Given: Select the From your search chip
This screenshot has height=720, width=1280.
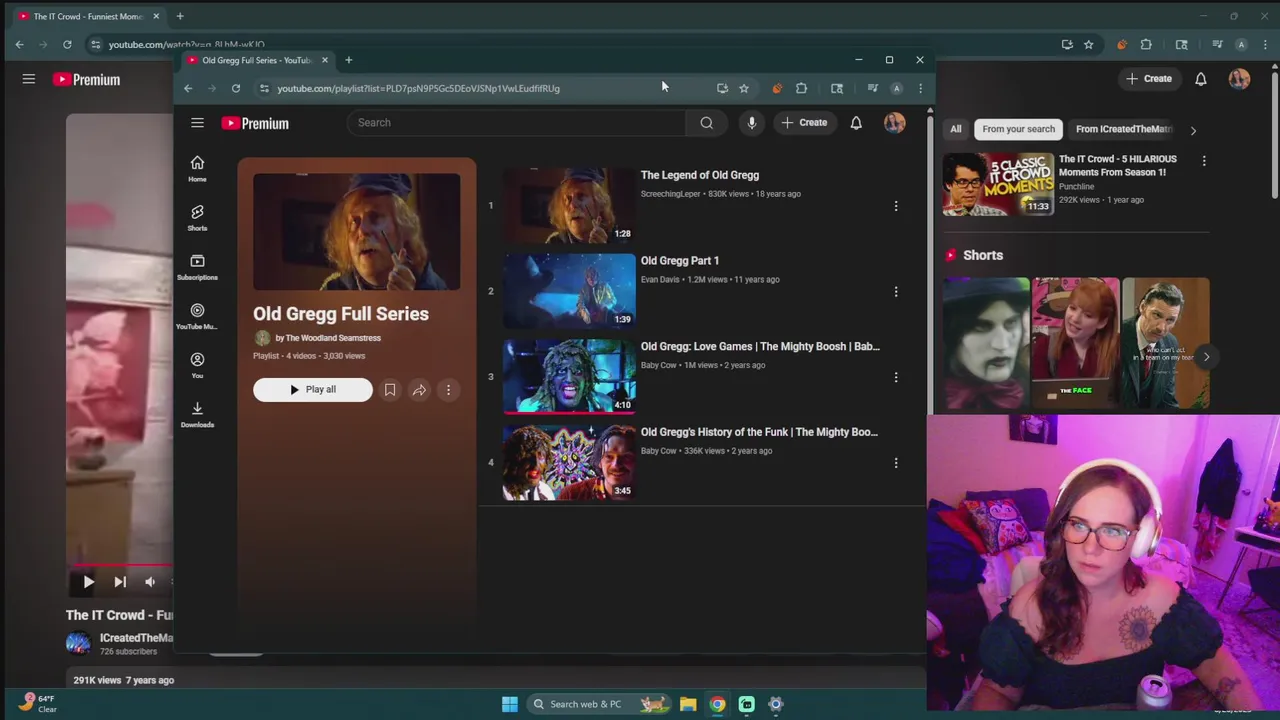Looking at the screenshot, I should pyautogui.click(x=1018, y=129).
